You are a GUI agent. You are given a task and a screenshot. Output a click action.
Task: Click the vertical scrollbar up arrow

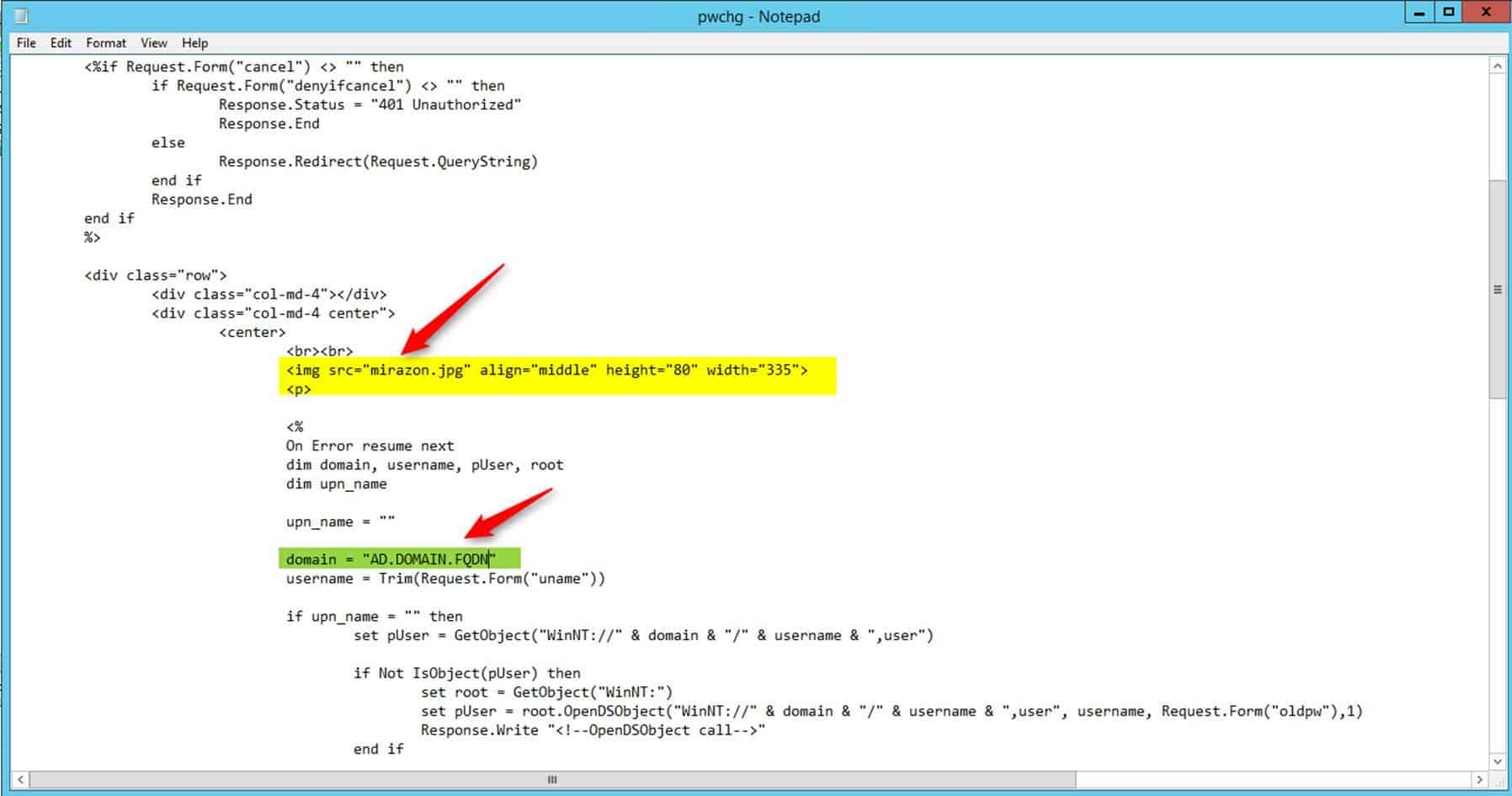[1497, 66]
